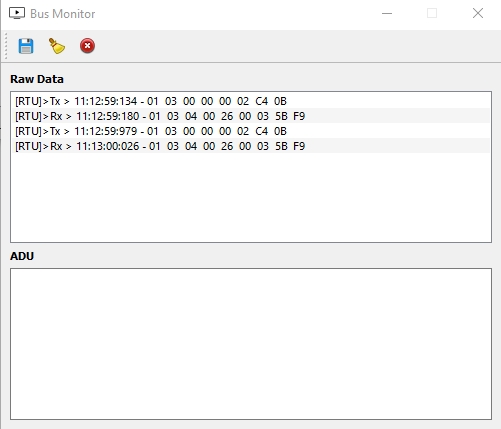Click the Bus Monitor window icon in title bar
The width and height of the screenshot is (501, 429).
tap(17, 13)
